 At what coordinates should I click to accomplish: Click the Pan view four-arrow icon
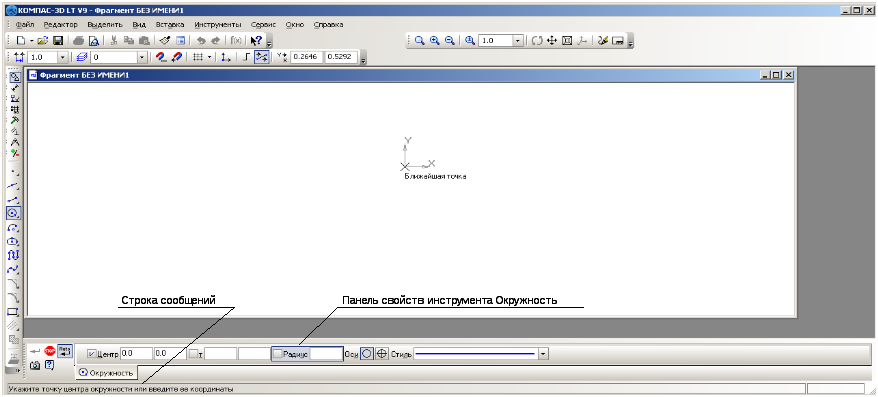pos(552,41)
